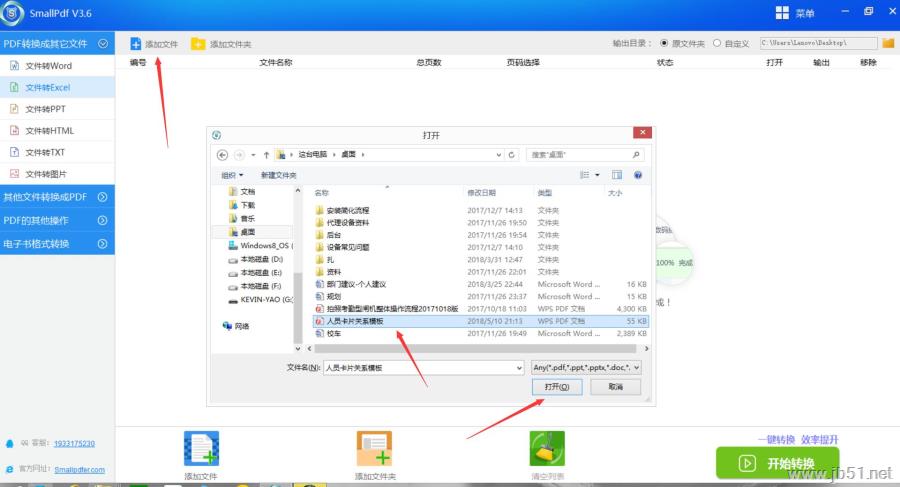Click the horizontal scrollbar in file list
This screenshot has width=900, height=487.
pos(474,349)
